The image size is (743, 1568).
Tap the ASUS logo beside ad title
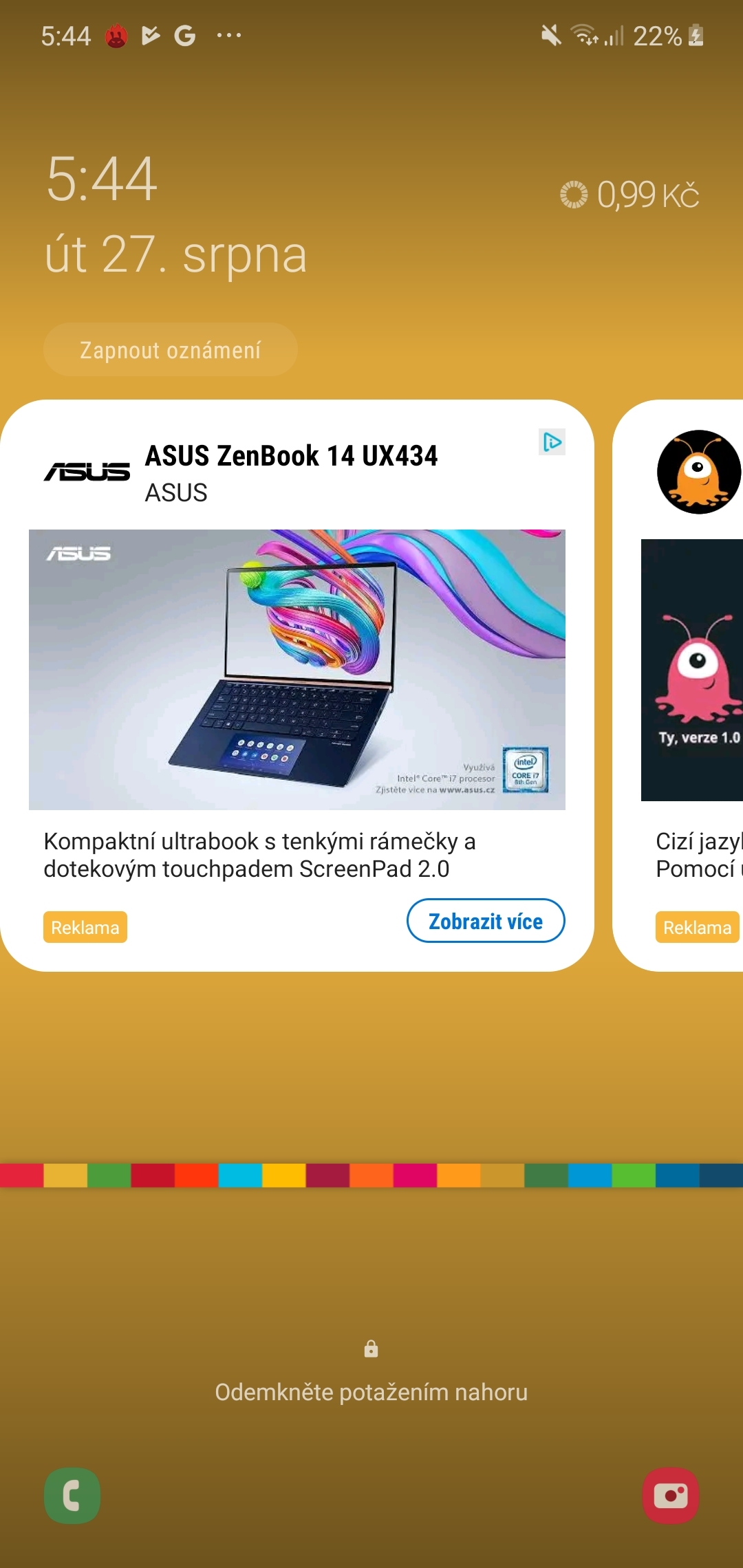87,472
